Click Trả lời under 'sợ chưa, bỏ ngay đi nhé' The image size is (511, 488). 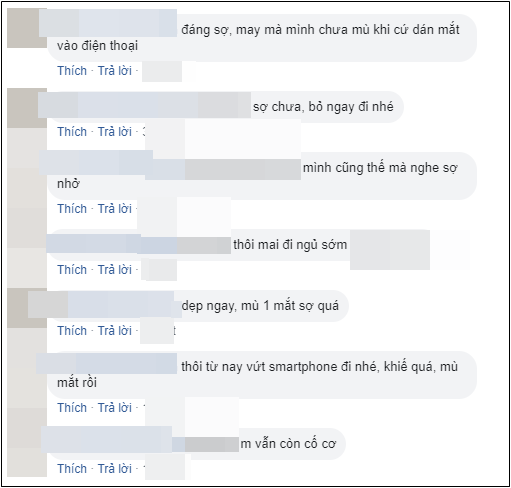(115, 132)
